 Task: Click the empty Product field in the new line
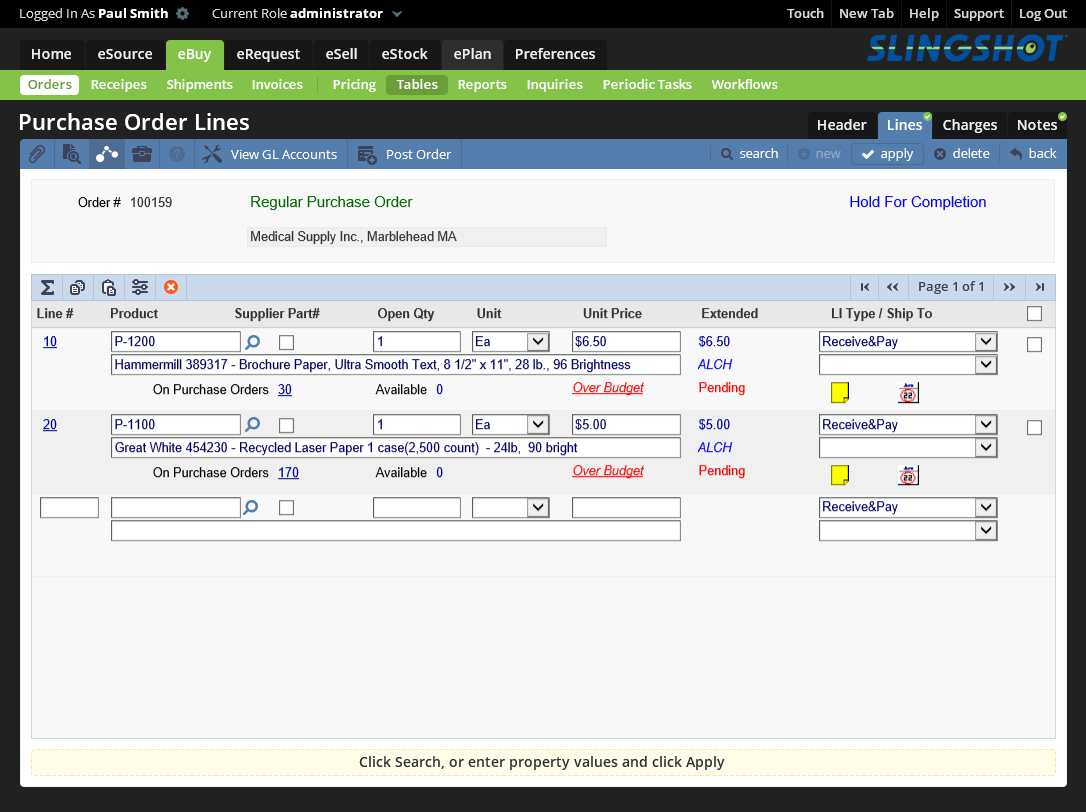(175, 508)
